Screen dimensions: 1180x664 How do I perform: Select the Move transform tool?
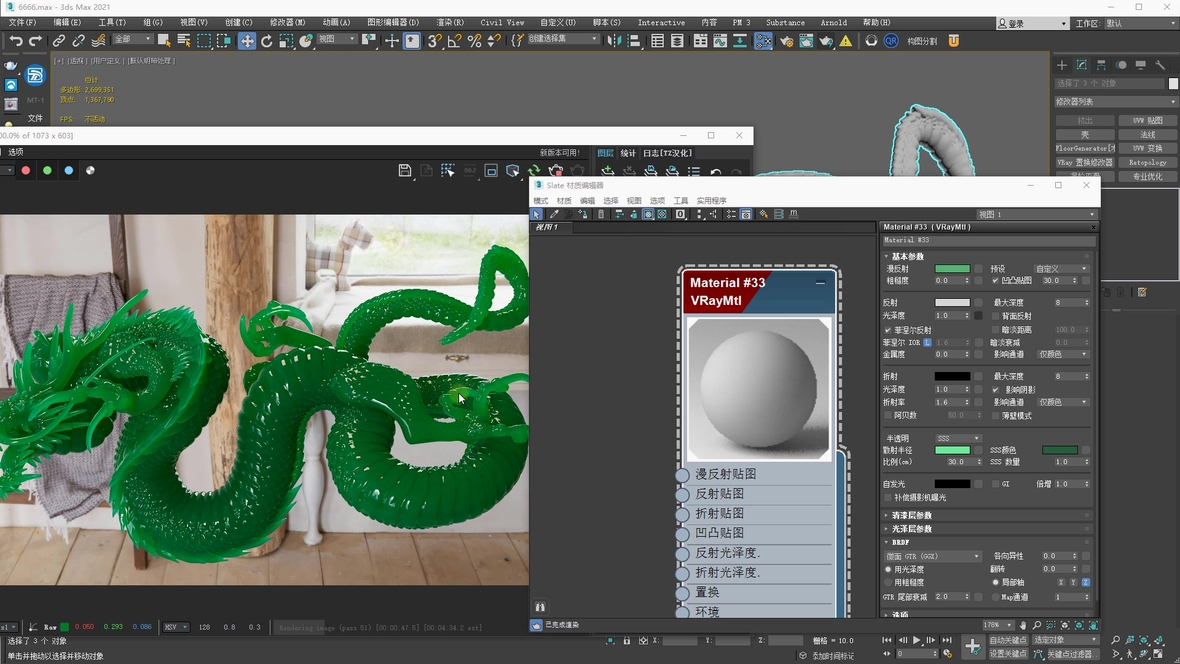click(246, 41)
